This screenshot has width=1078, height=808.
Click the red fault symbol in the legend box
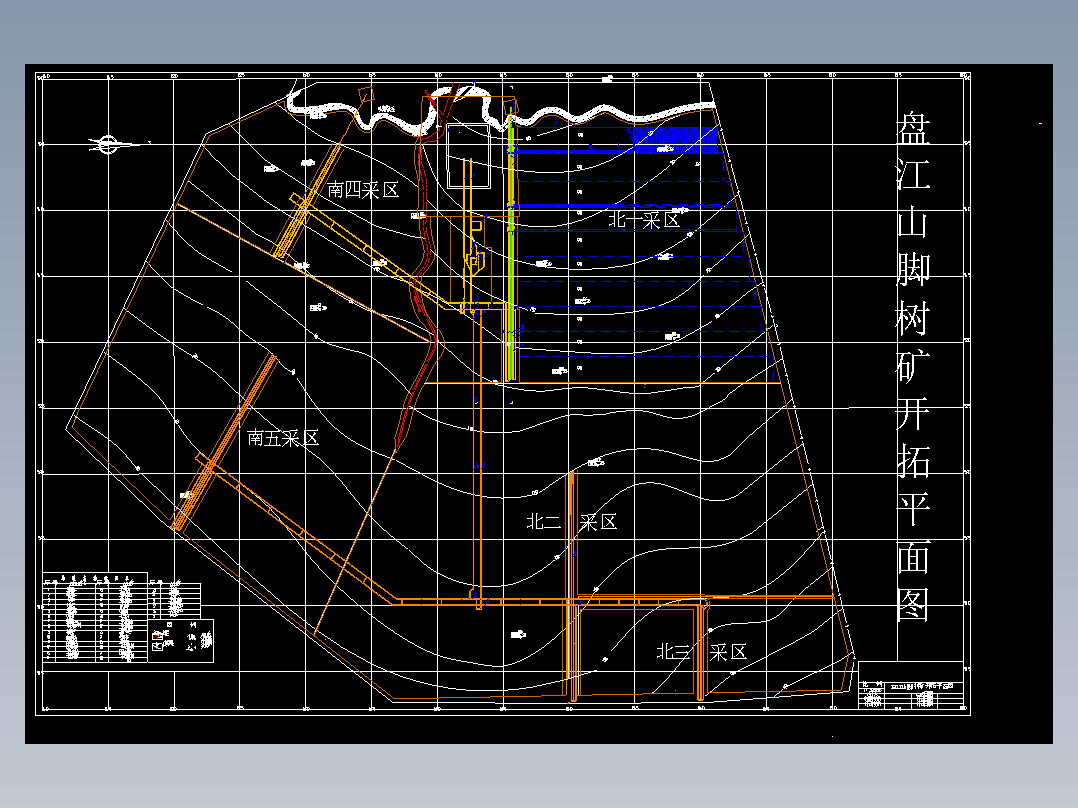coord(156,636)
